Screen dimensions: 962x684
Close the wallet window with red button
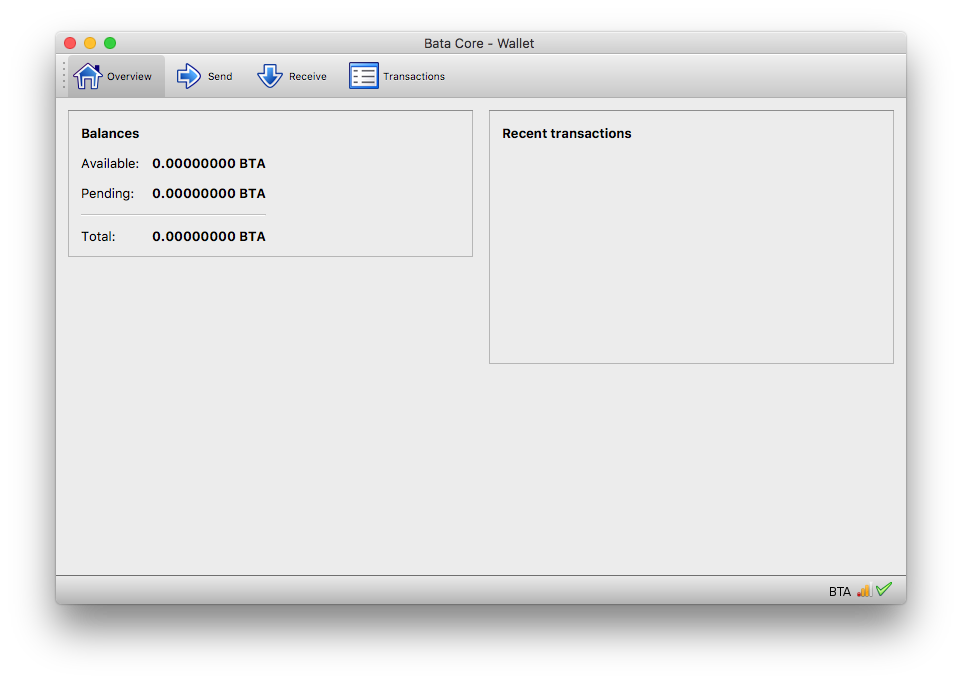point(70,43)
